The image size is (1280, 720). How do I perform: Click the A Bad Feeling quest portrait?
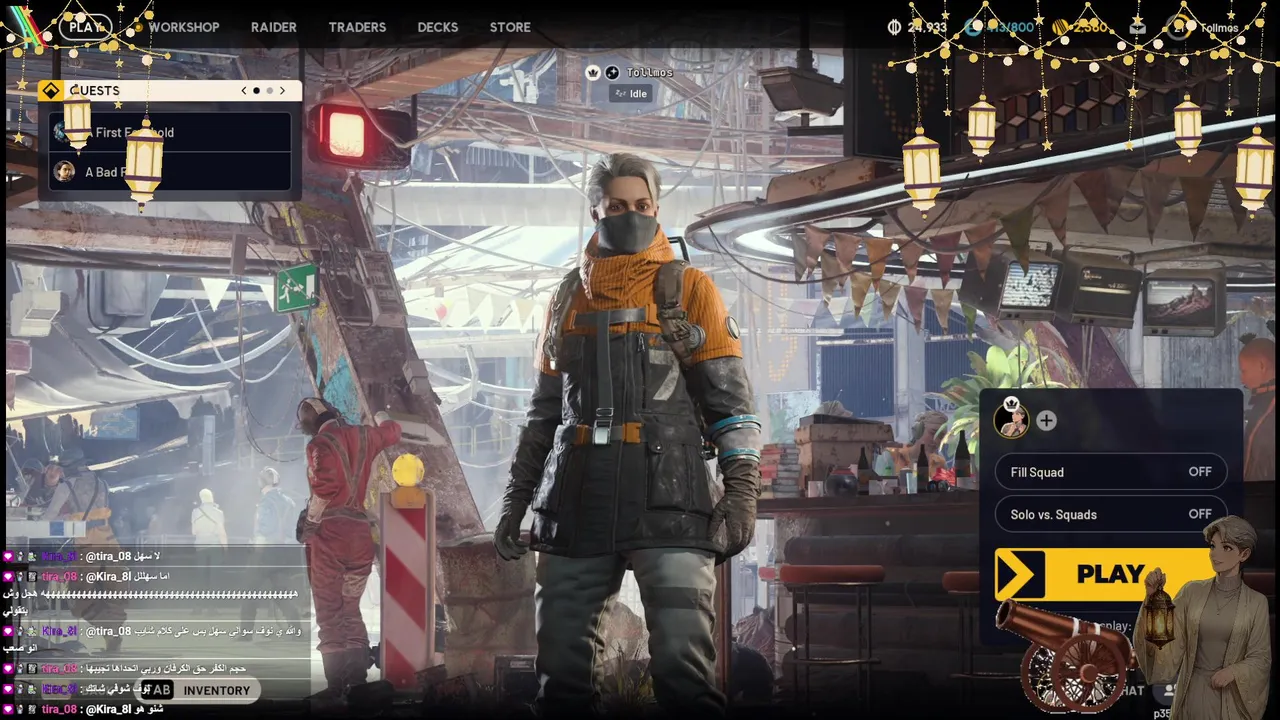coord(64,171)
